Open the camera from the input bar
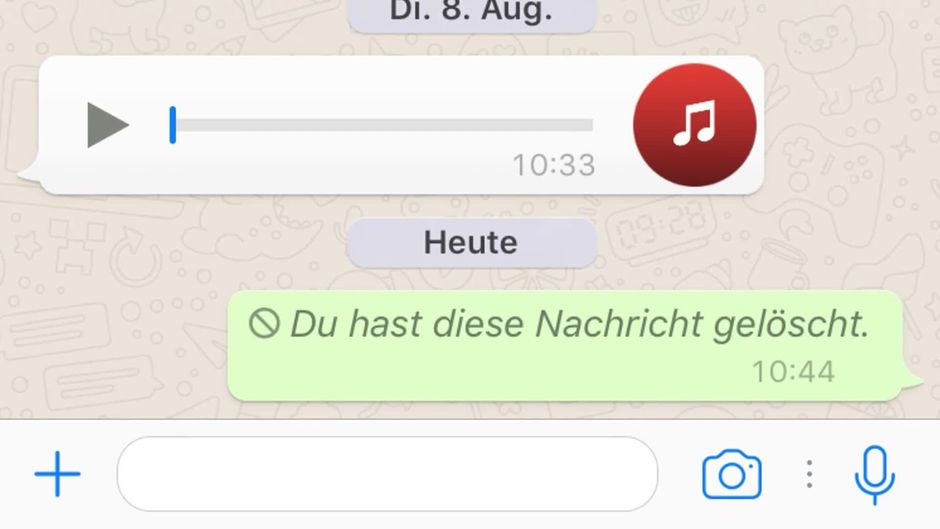 [x=732, y=474]
